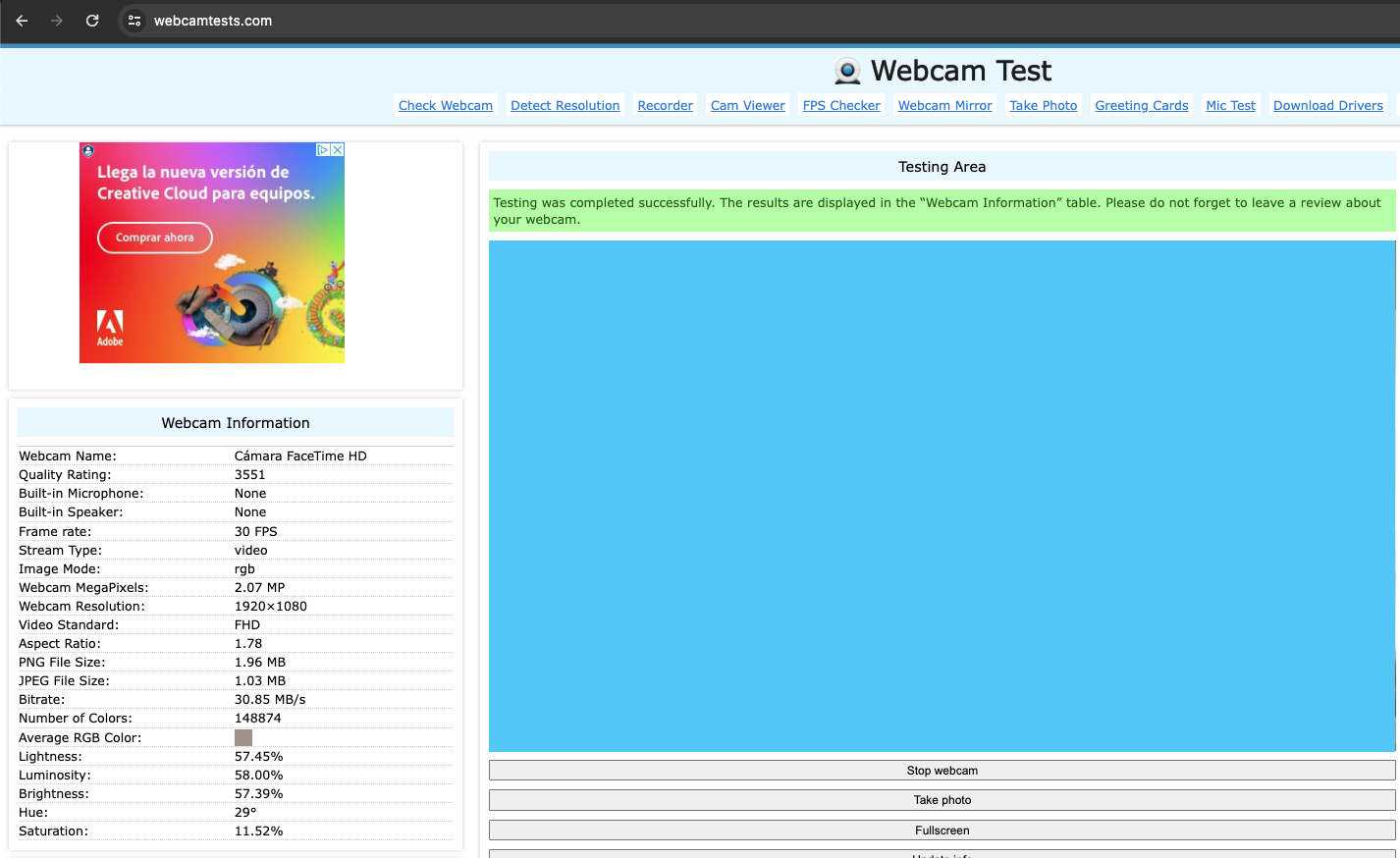
Task: Close the Creative Cloud advertisement
Action: (x=338, y=149)
